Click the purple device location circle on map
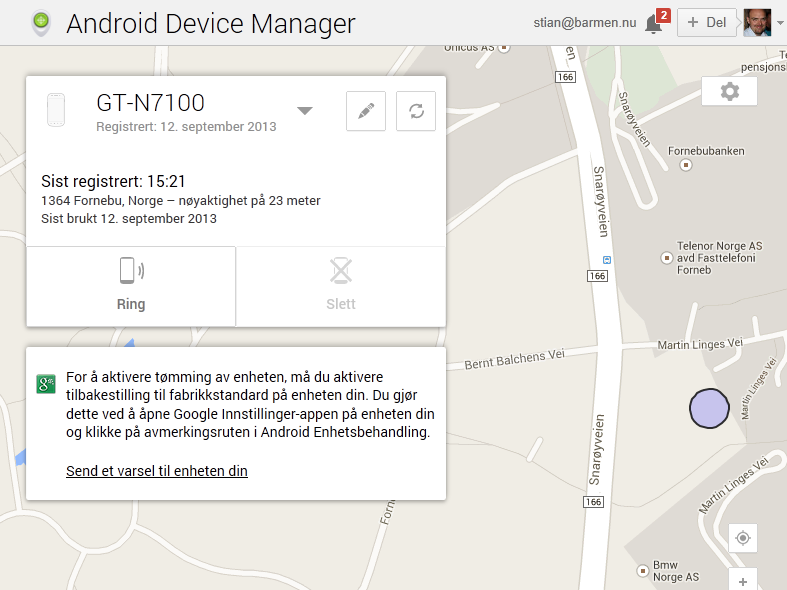Screen dimensions: 787x590 tap(709, 408)
